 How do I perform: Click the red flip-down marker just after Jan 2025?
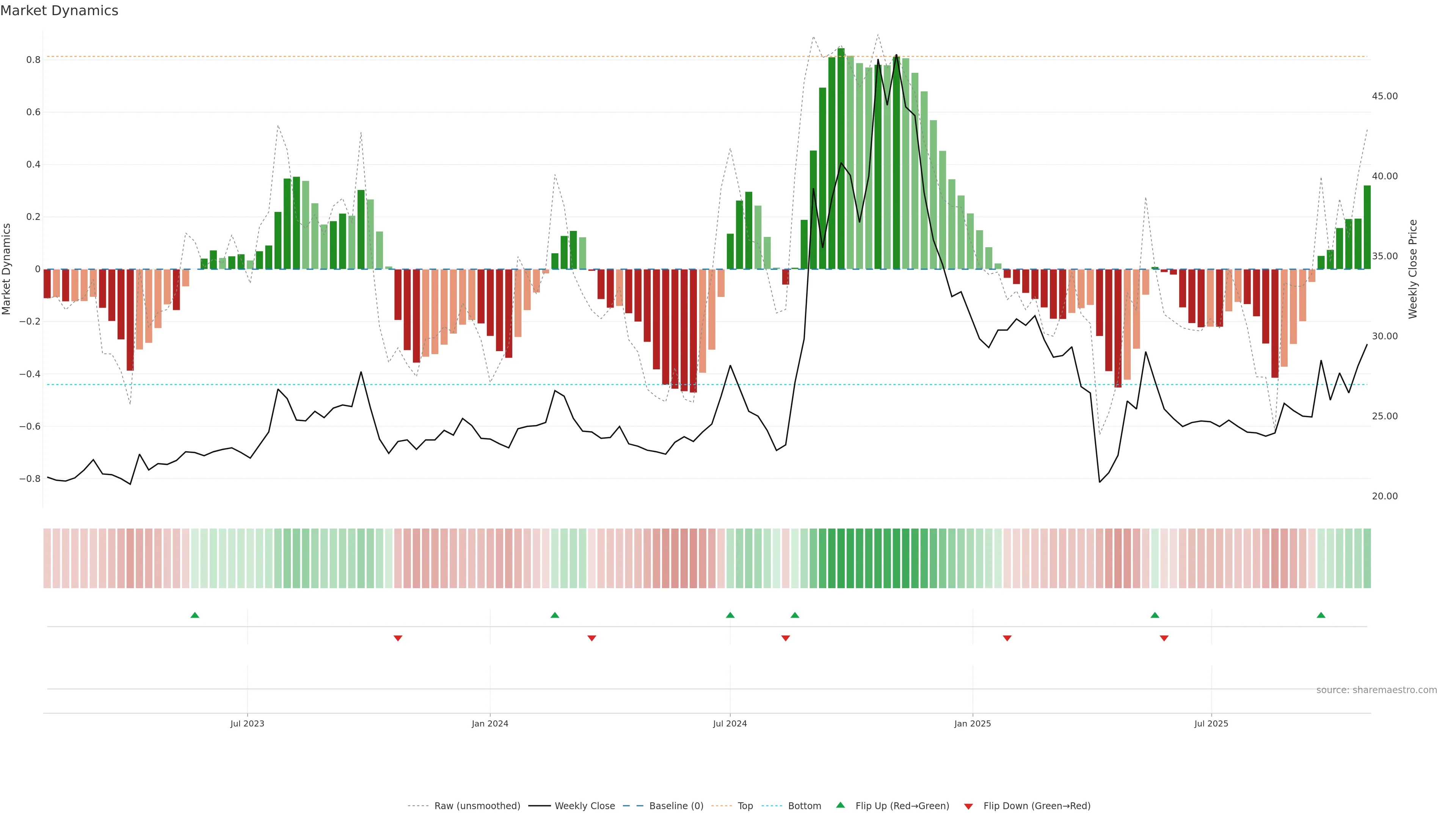pos(1007,638)
